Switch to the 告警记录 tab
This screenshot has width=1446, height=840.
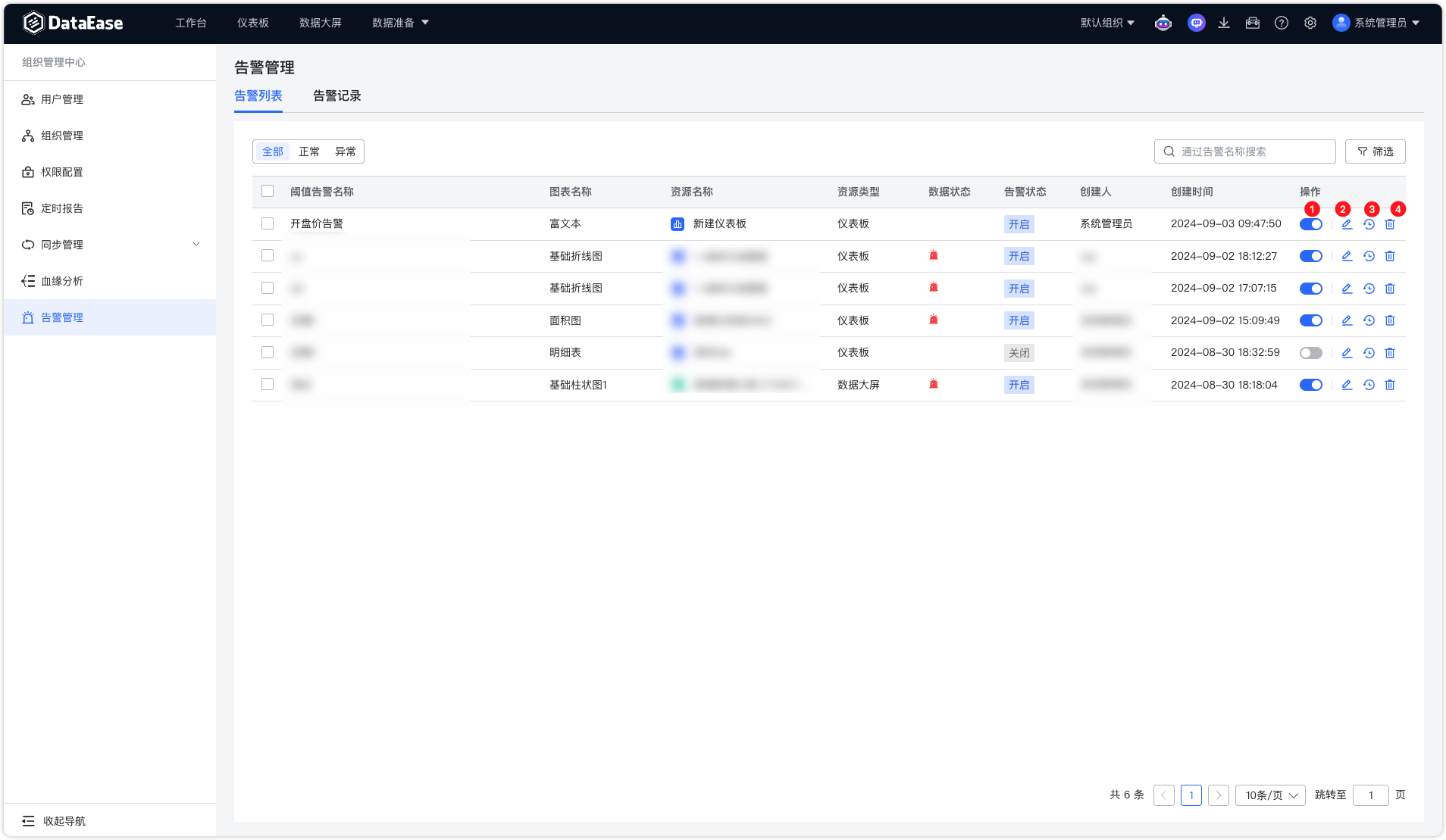click(337, 96)
